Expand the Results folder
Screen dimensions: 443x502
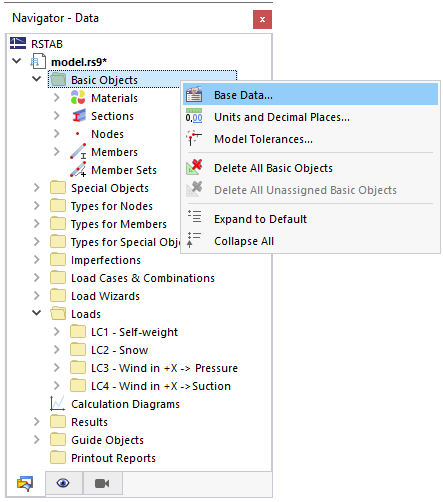tap(37, 422)
